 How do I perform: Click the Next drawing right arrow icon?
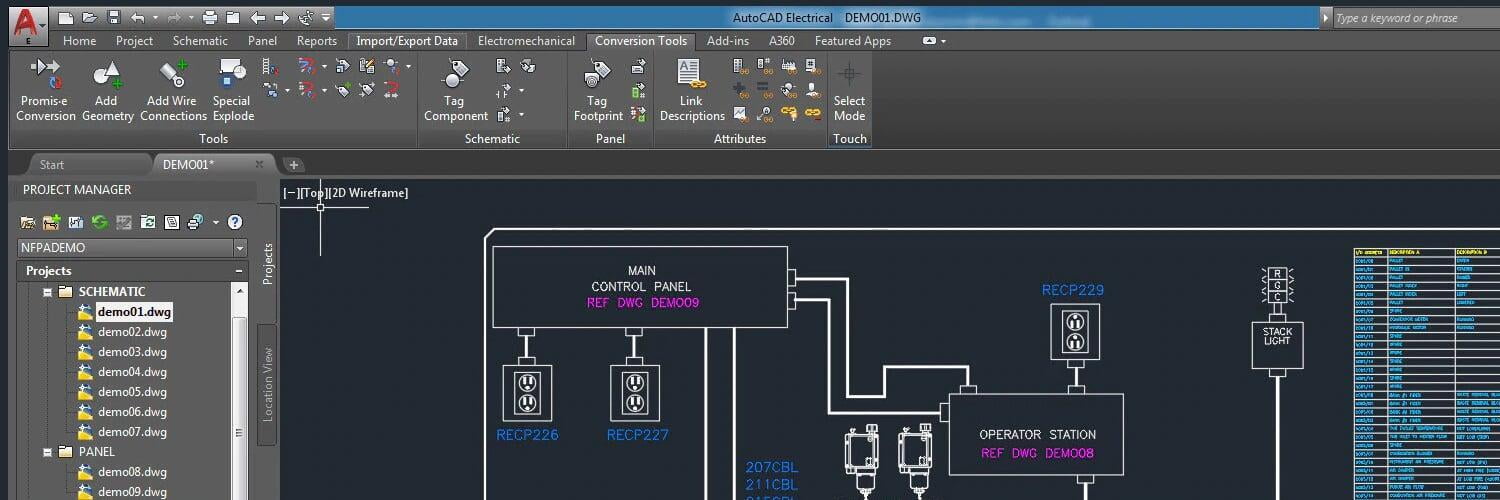pyautogui.click(x=283, y=18)
